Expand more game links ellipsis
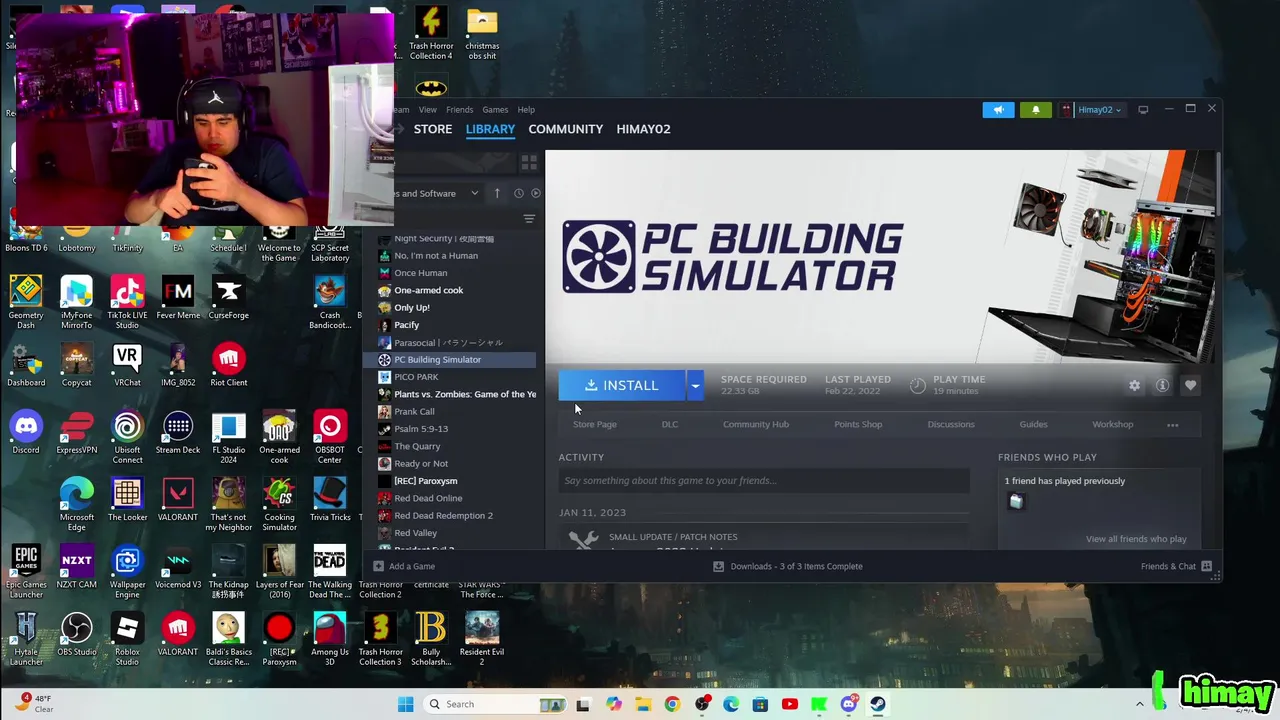1280x720 pixels. 1172,425
